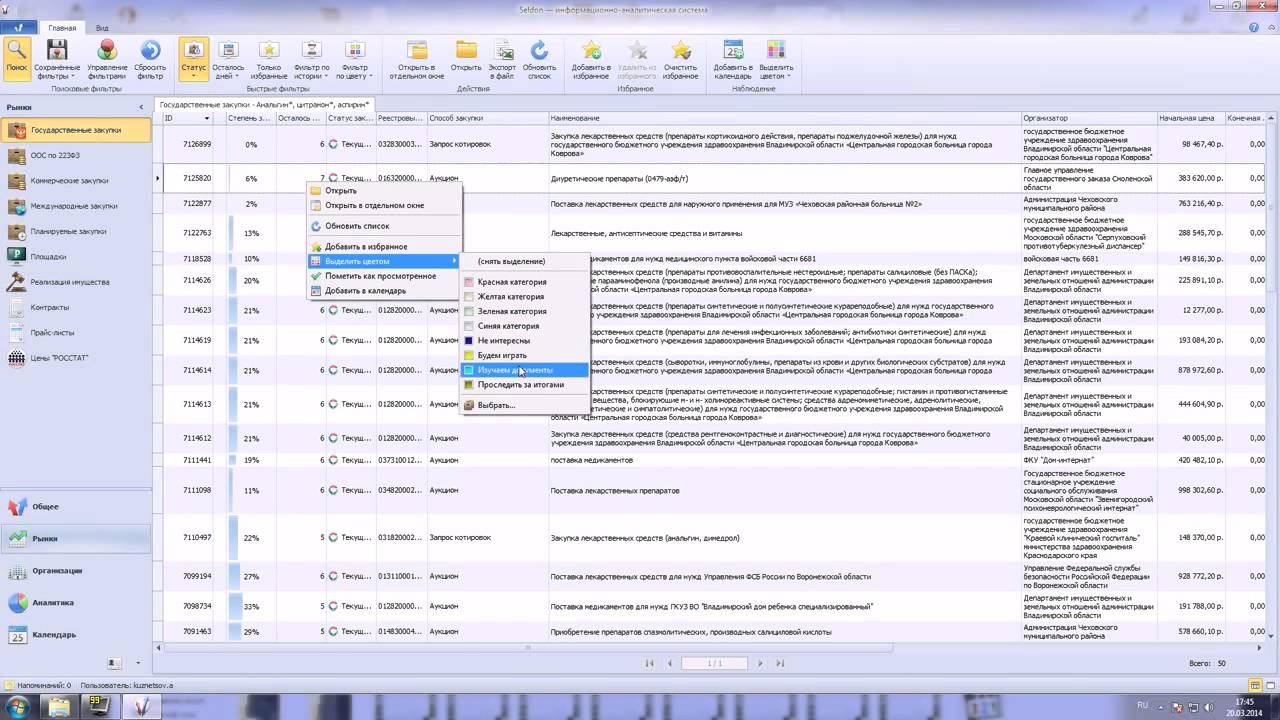Open Планируемые закупки in the sidebar
Image resolution: width=1280 pixels, height=720 pixels.
point(76,231)
